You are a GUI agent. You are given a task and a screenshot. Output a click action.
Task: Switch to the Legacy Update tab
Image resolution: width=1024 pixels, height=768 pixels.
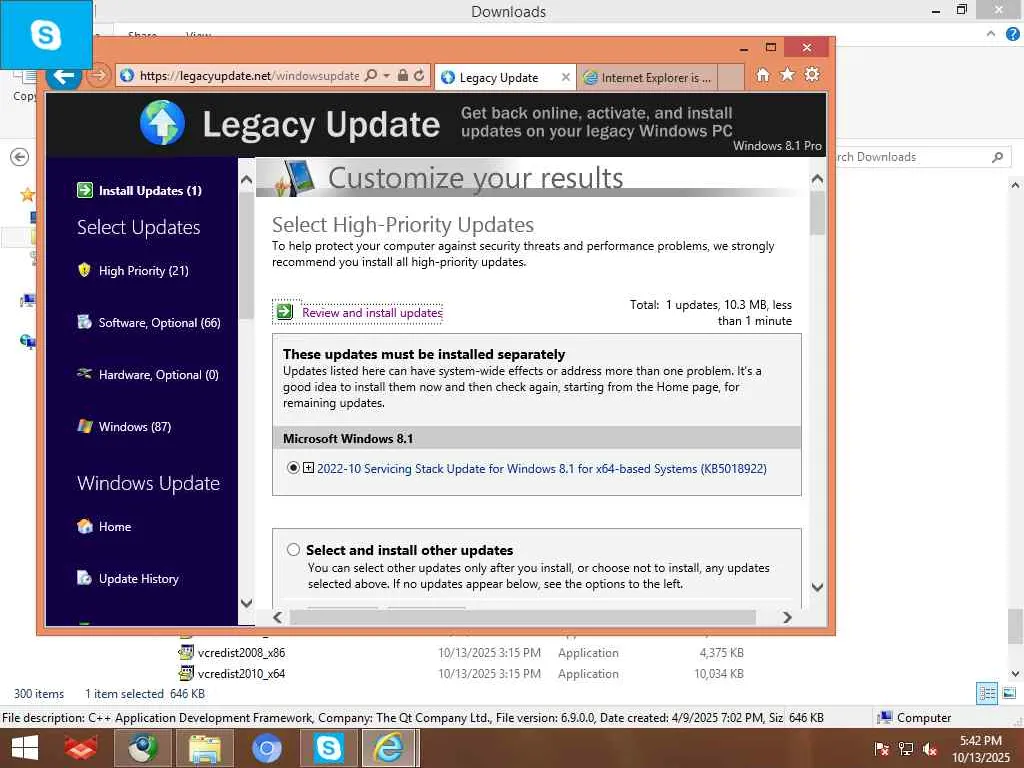499,78
